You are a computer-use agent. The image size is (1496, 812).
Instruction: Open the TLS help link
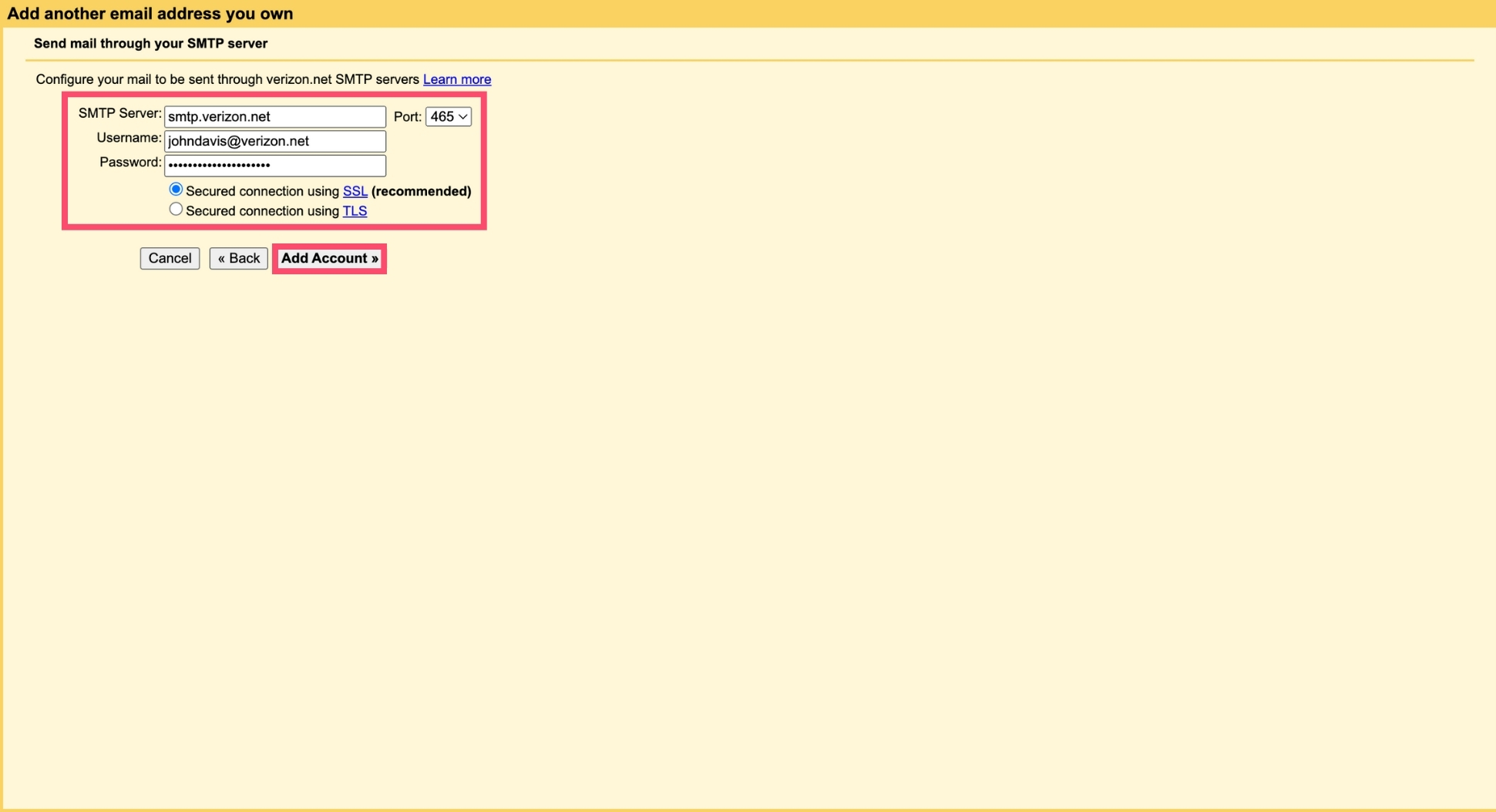click(x=355, y=211)
